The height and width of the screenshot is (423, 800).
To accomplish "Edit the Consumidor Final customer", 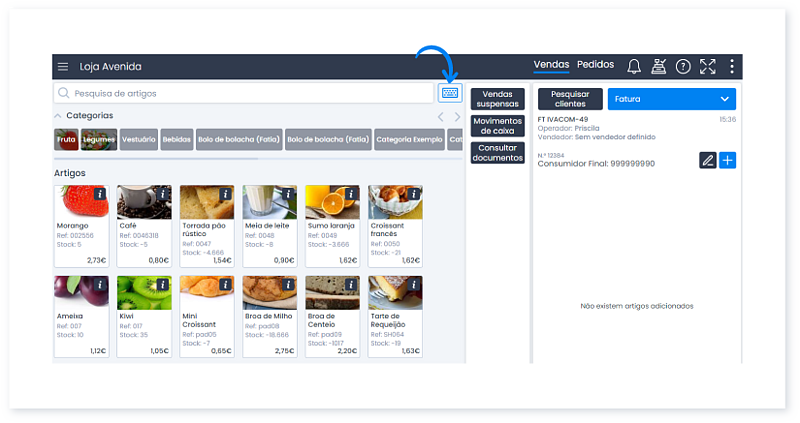I will (x=708, y=160).
